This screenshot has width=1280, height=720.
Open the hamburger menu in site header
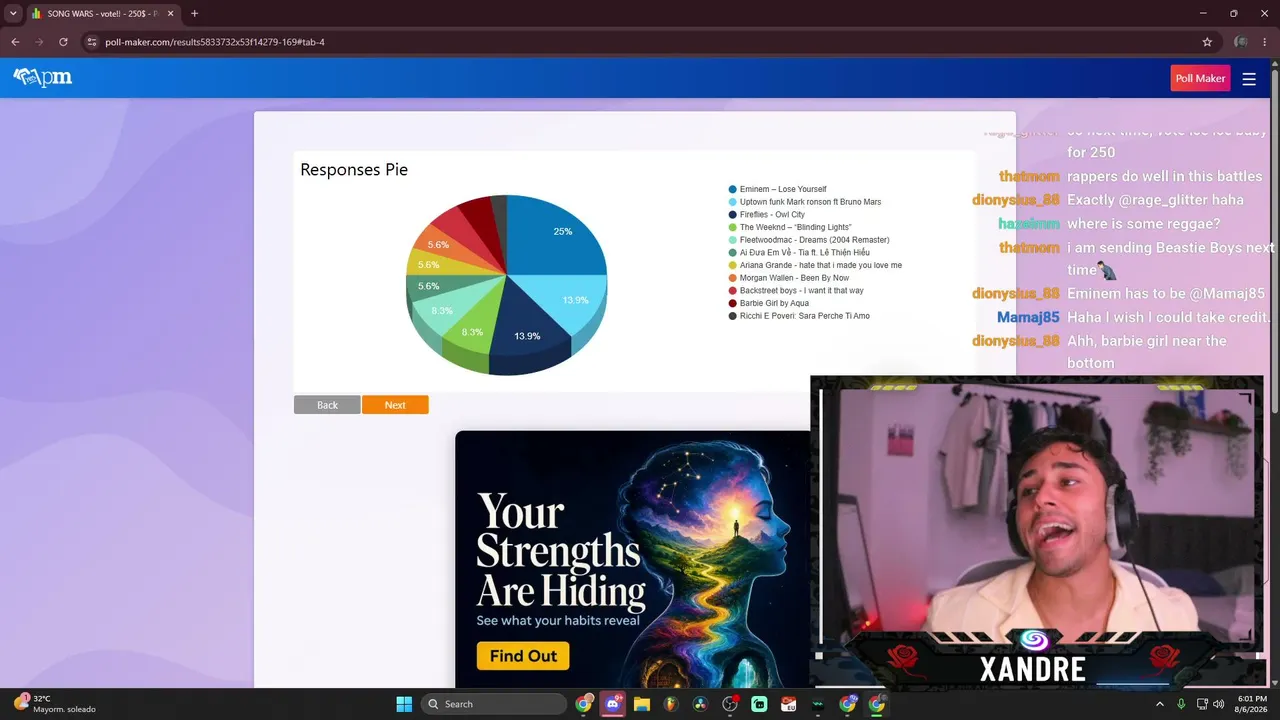(x=1249, y=79)
